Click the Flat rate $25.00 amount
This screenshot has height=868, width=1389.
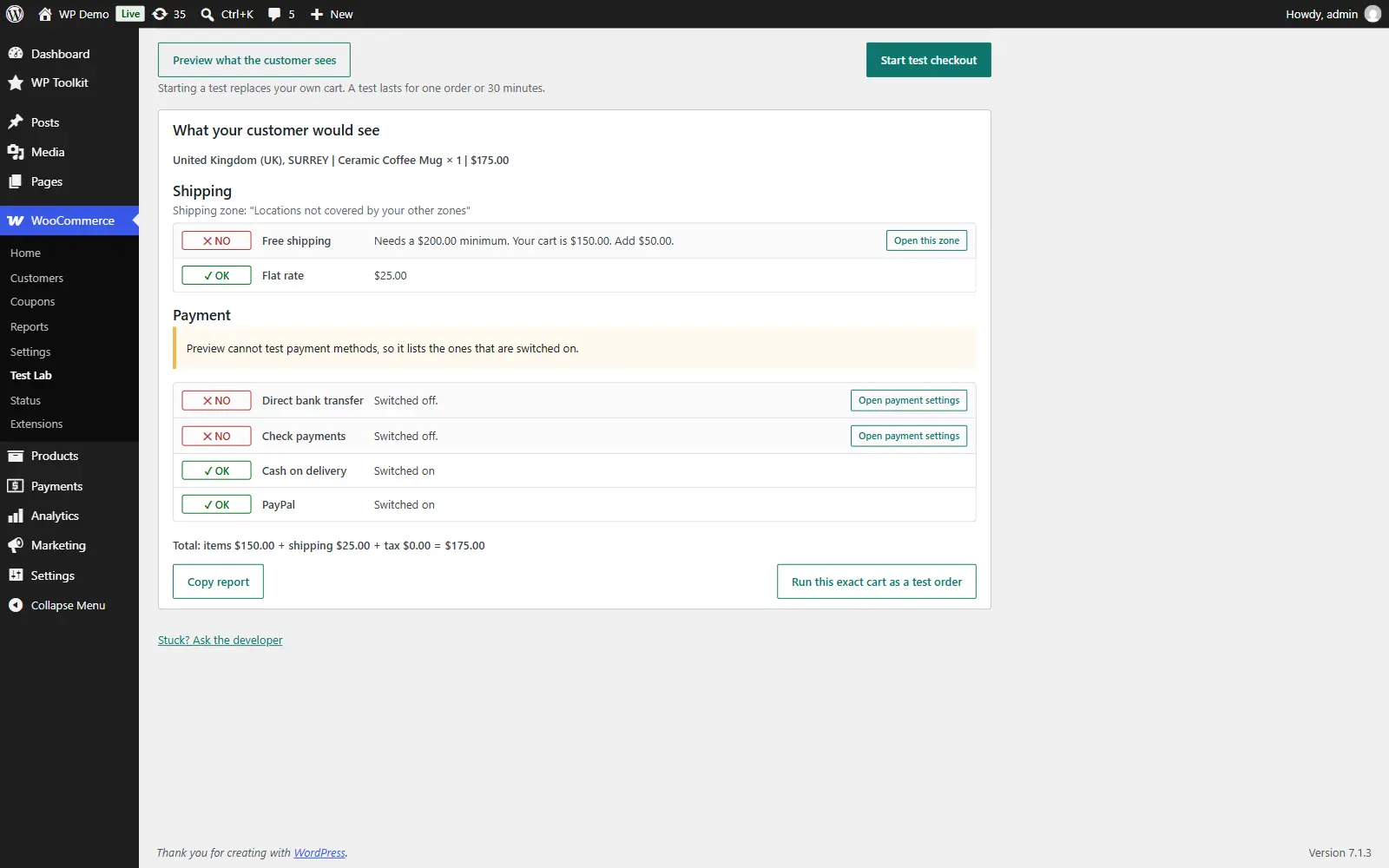391,276
